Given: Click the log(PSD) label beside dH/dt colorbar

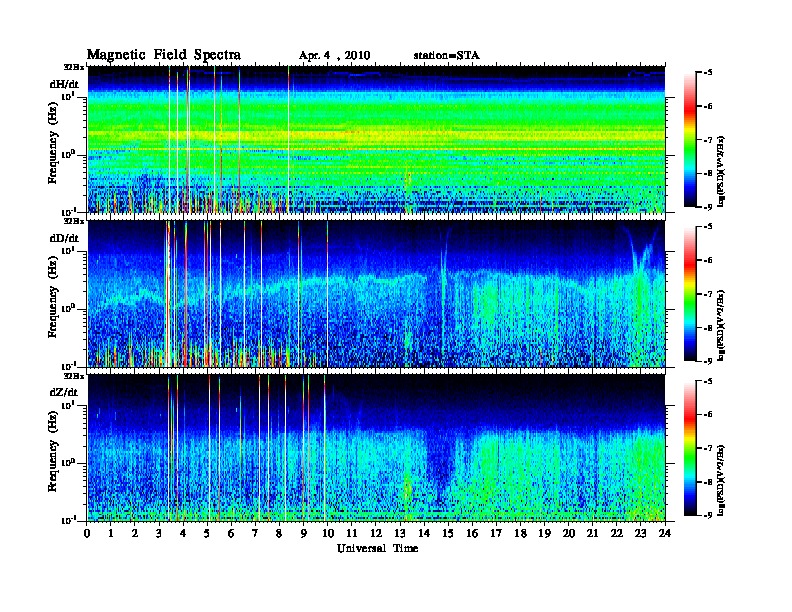Looking at the screenshot, I should 722,172.
